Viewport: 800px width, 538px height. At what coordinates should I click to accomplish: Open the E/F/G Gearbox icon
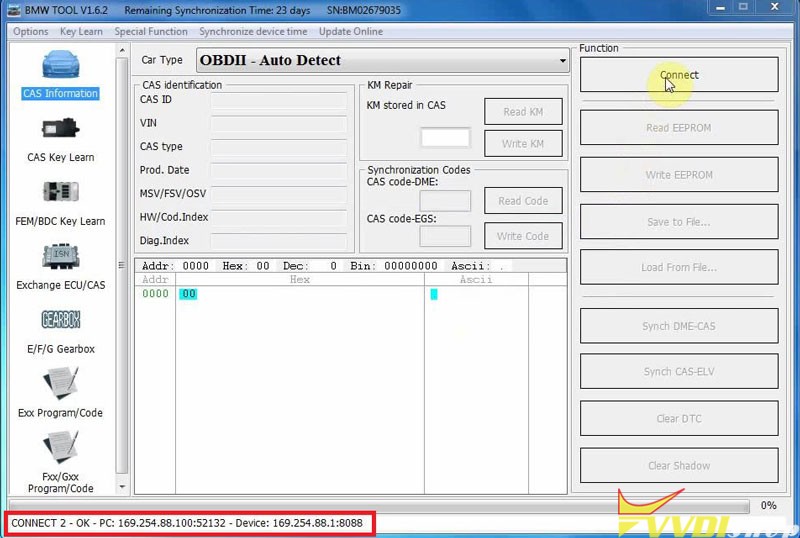pyautogui.click(x=61, y=320)
